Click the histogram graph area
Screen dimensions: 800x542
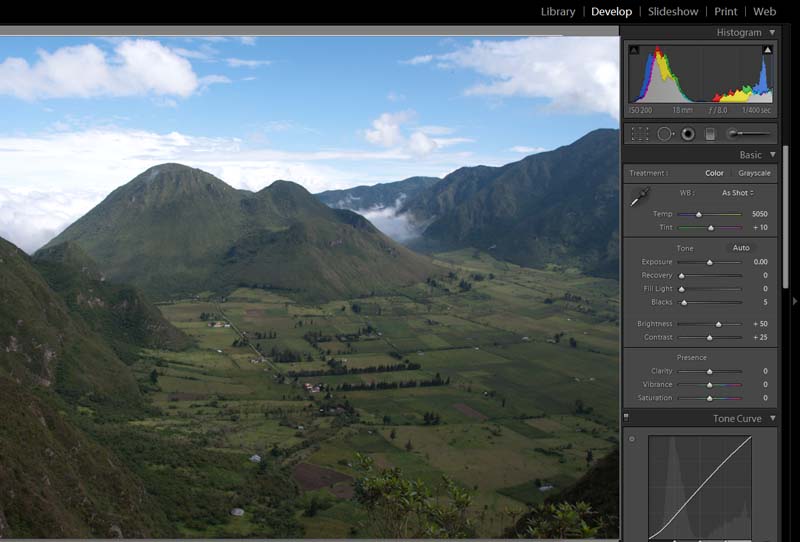point(701,74)
